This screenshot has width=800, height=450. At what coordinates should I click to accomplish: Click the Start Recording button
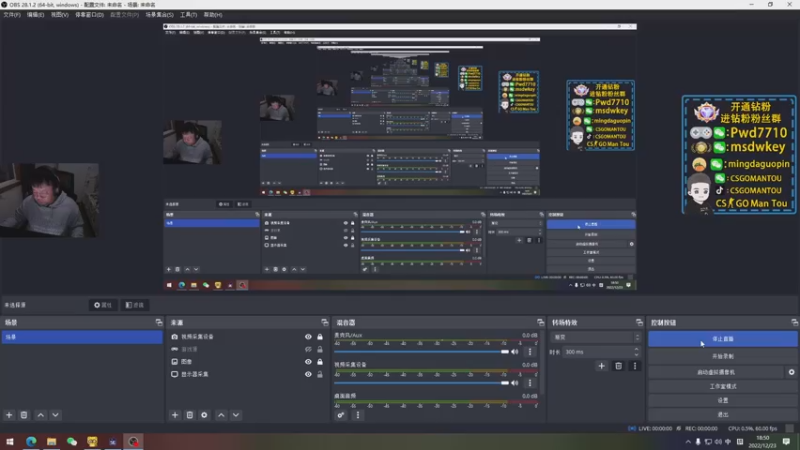722,356
